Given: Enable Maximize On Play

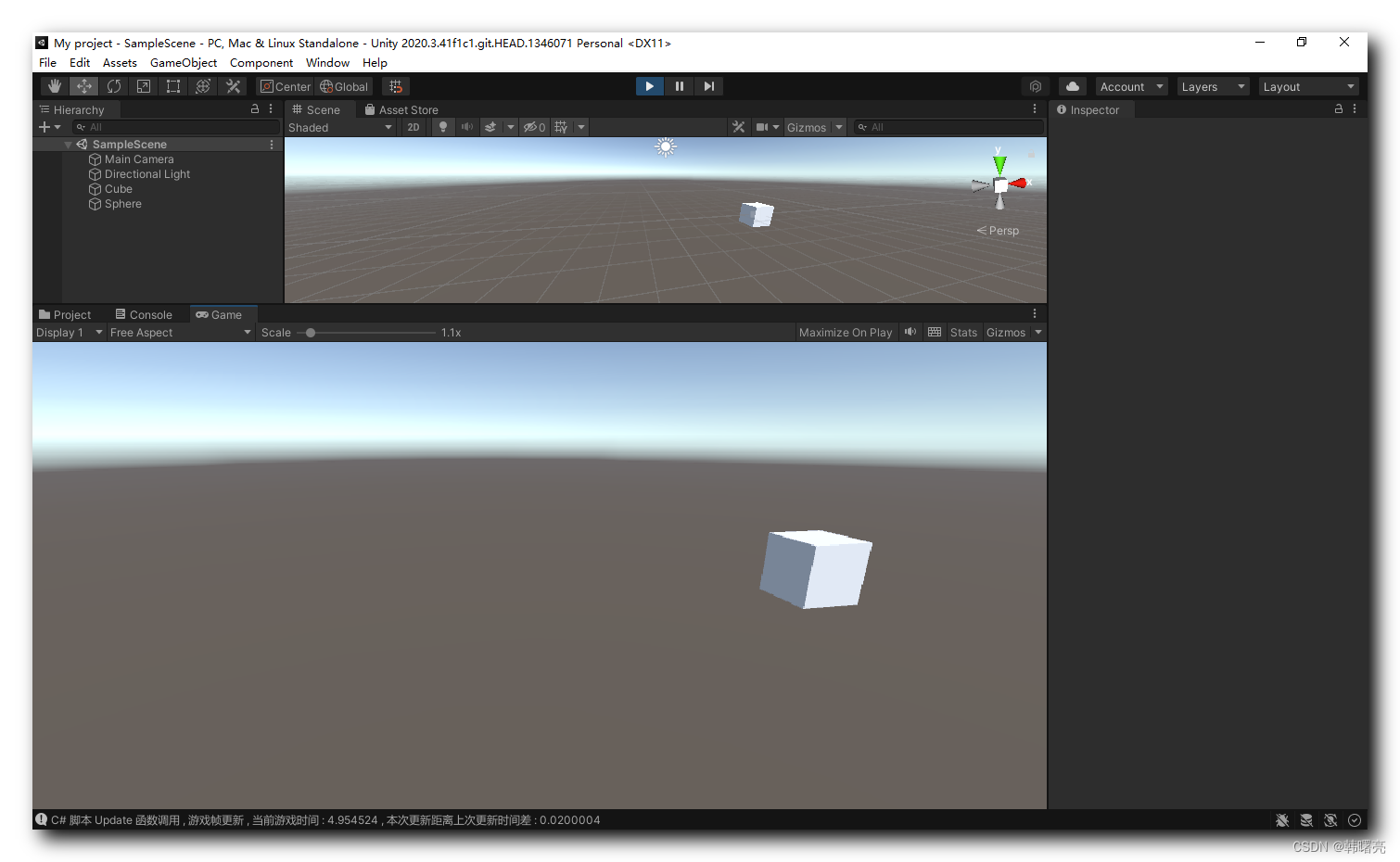Looking at the screenshot, I should coord(845,332).
